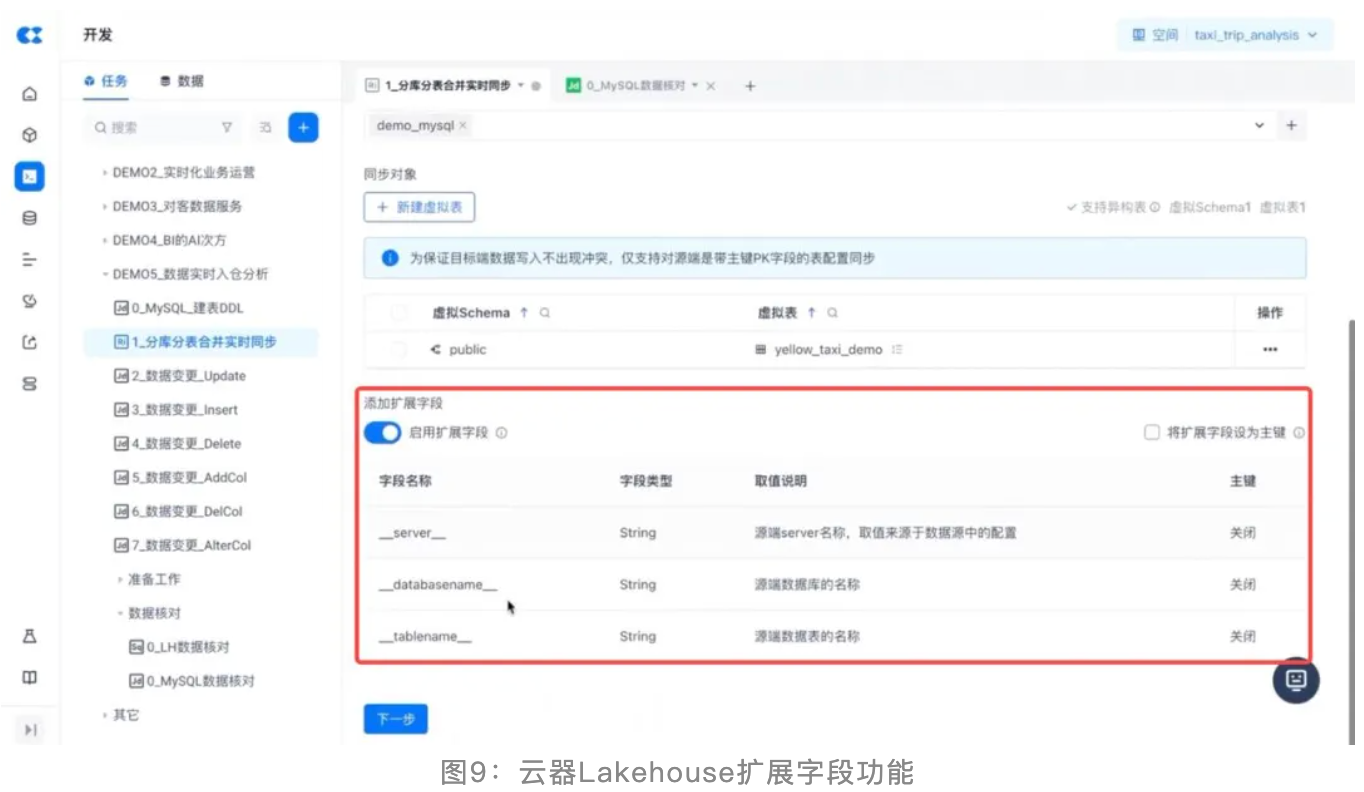This screenshot has height=792, width=1364.
Task: Click the home icon in left sidebar
Action: click(x=30, y=94)
